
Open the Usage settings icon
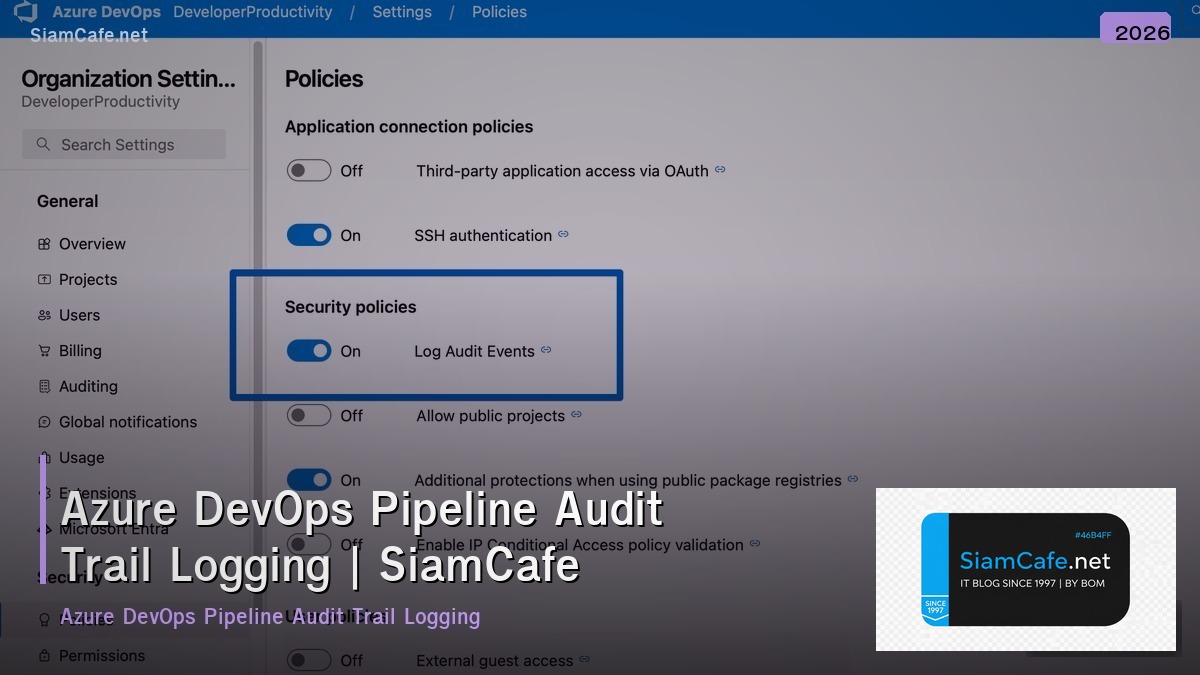44,458
